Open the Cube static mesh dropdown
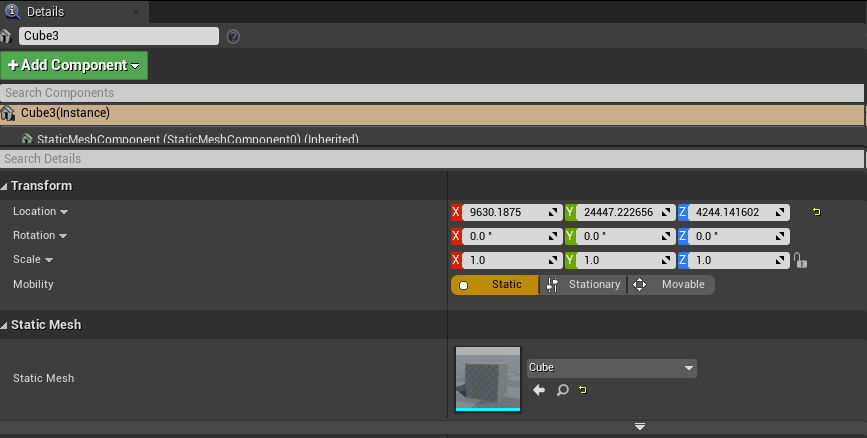This screenshot has height=438, width=867. click(611, 368)
